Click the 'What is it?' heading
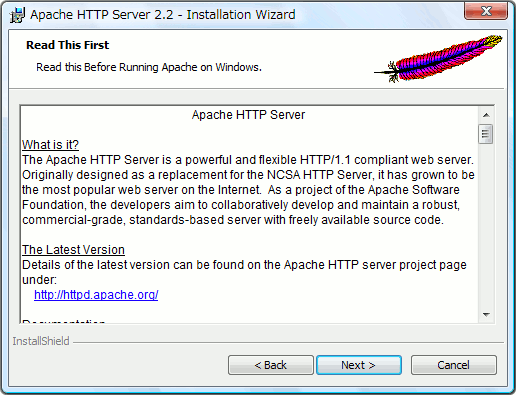 (50, 145)
